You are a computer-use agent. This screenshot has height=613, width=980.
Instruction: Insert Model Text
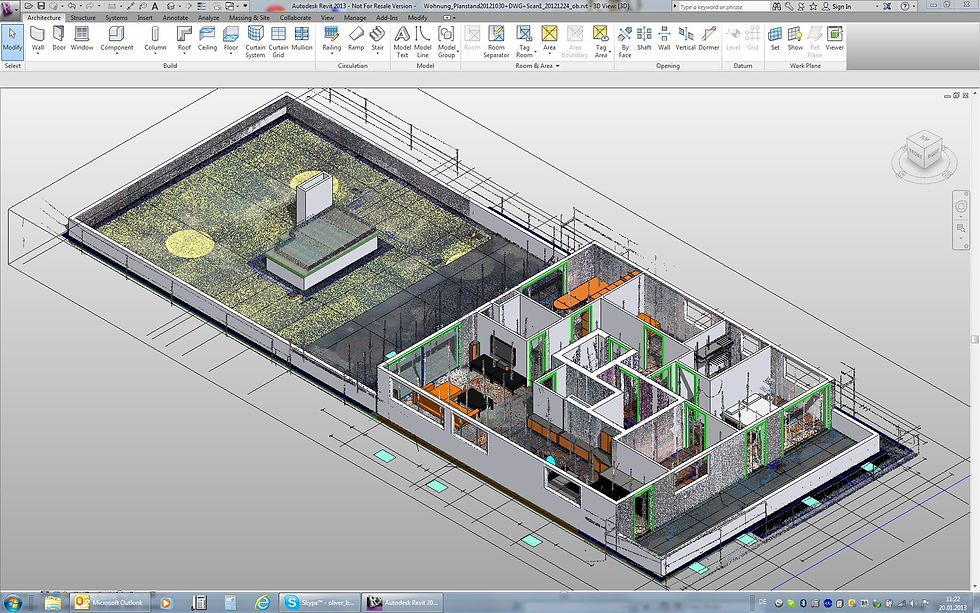[x=402, y=42]
